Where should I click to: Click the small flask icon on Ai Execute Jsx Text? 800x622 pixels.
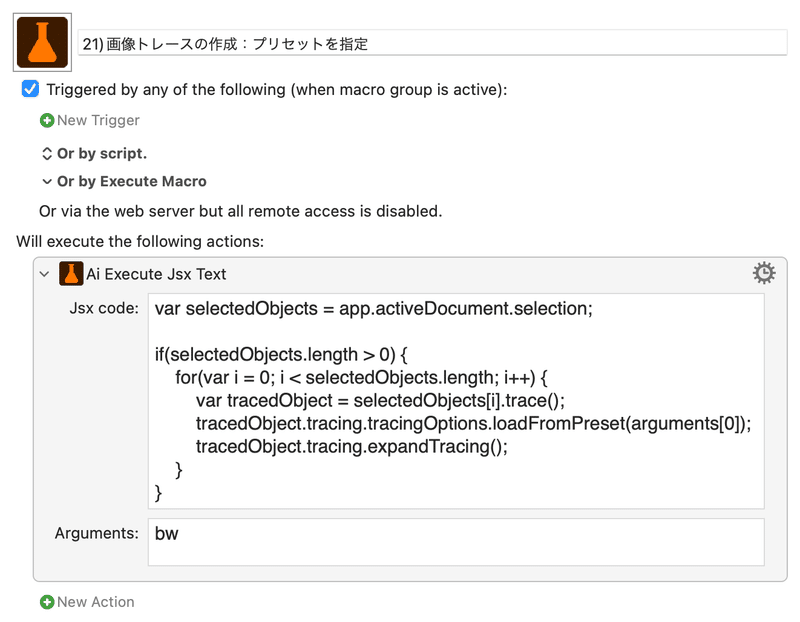[71, 274]
